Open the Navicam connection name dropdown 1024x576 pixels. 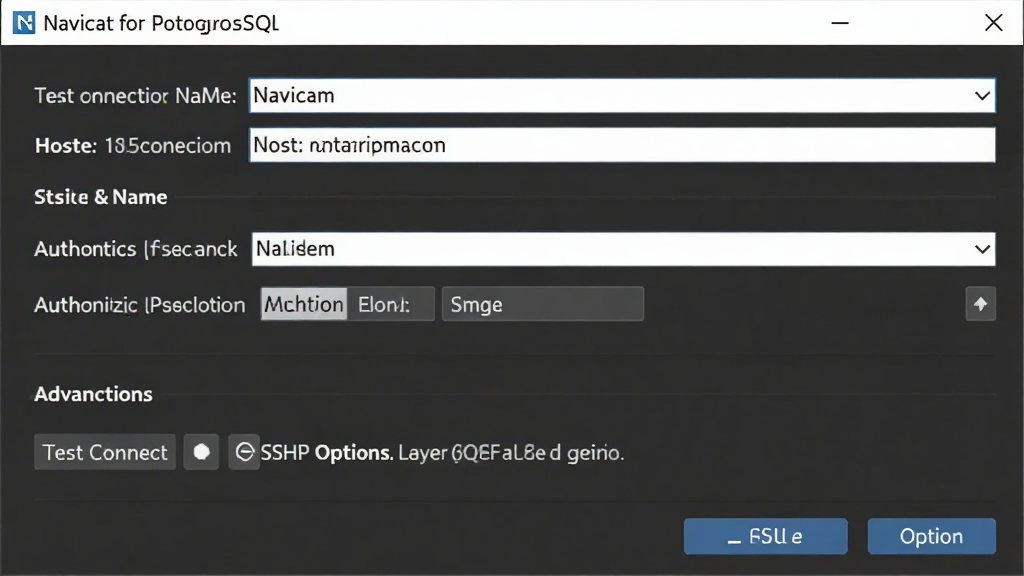pos(982,96)
